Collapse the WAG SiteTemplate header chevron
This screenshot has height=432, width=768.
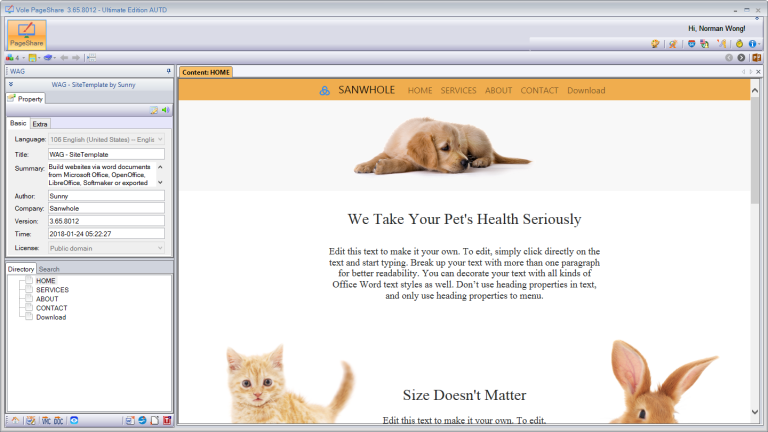click(11, 84)
